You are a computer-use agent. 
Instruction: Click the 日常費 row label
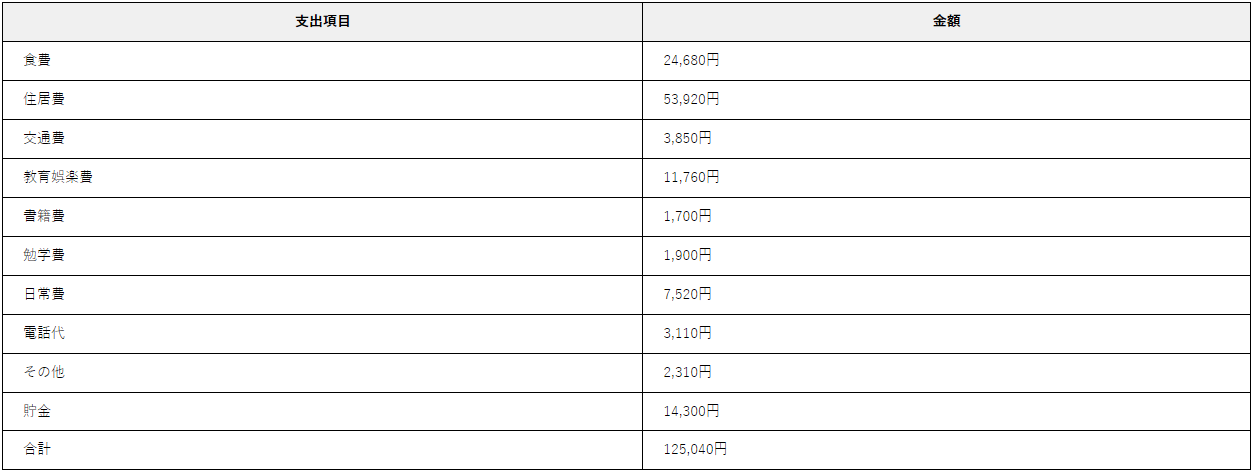point(45,294)
